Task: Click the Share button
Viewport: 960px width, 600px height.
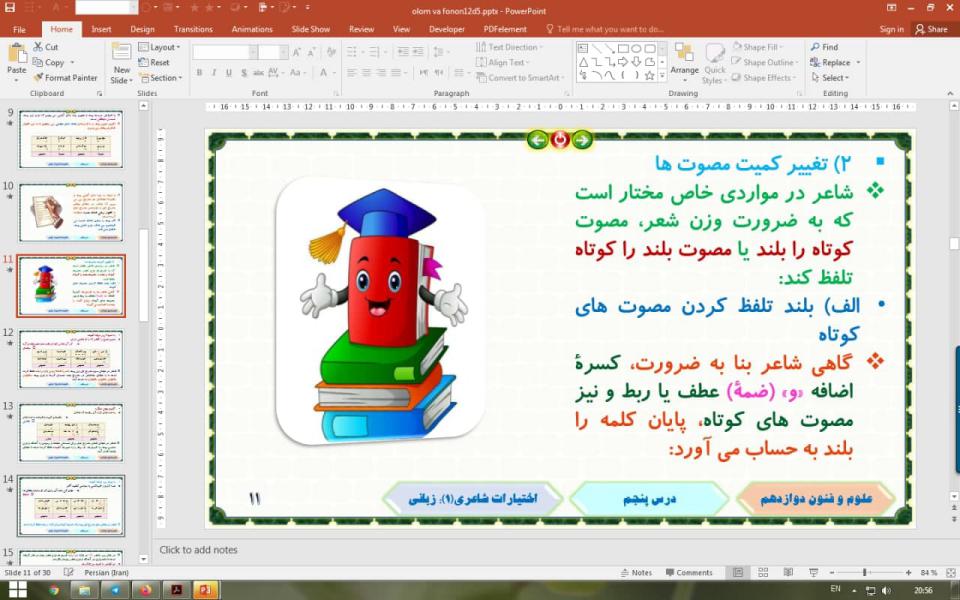Action: click(x=931, y=29)
